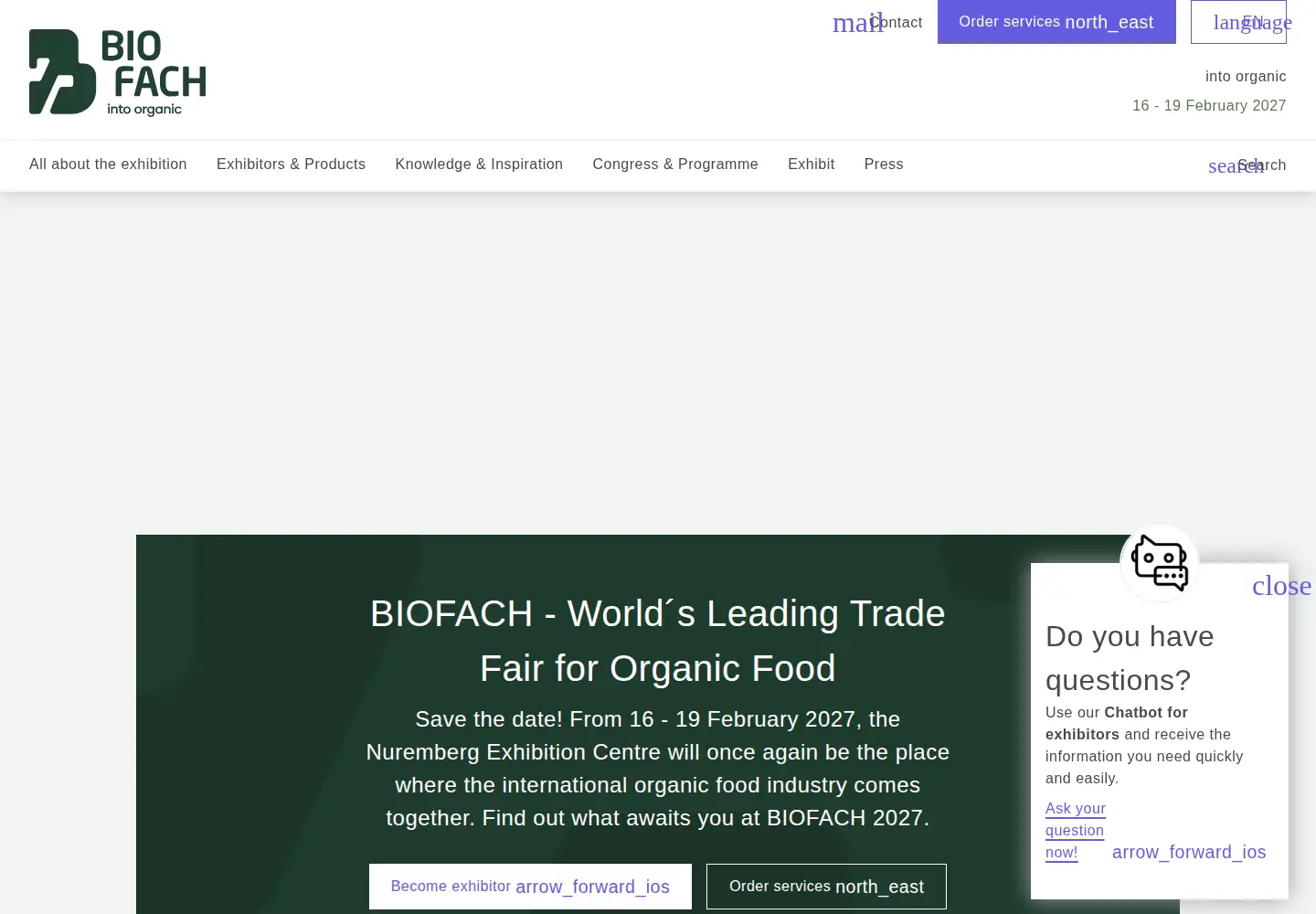Click the into organic text under language button
The height and width of the screenshot is (914, 1316).
point(1246,77)
